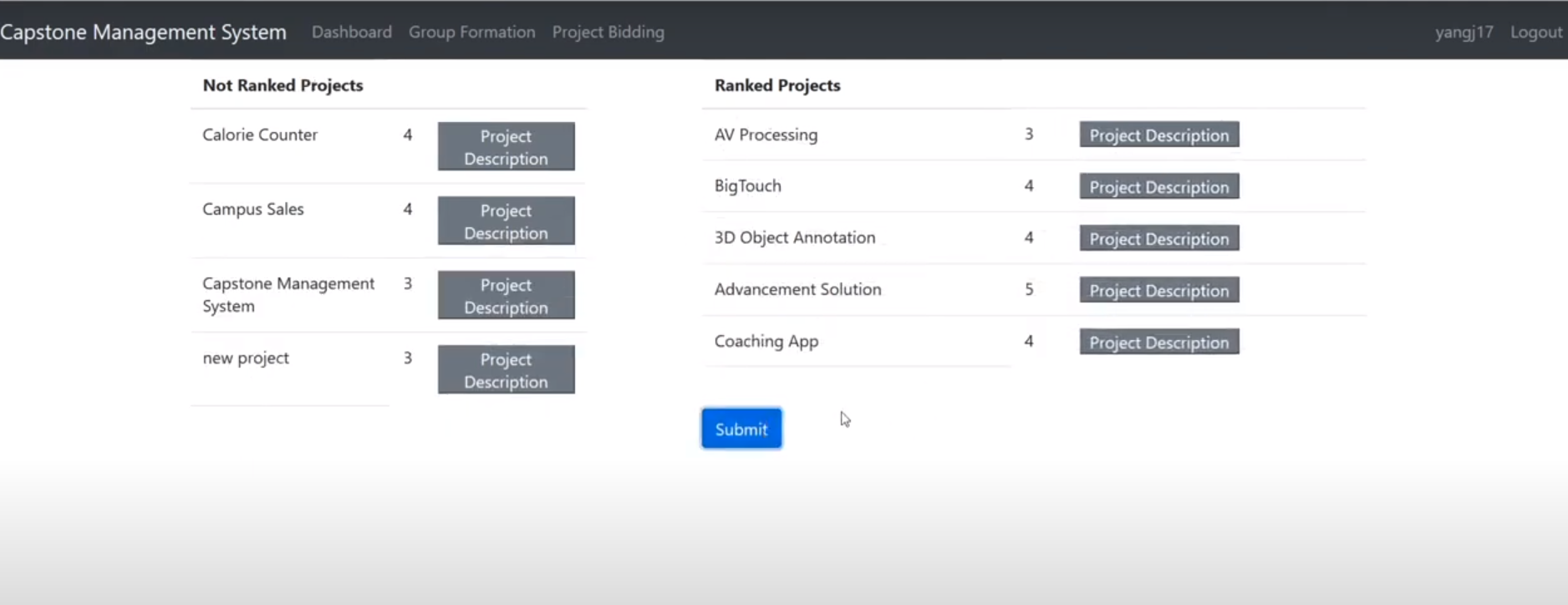This screenshot has height=605, width=1568.
Task: Open Project Description for Advancement Solution
Action: click(x=1158, y=290)
